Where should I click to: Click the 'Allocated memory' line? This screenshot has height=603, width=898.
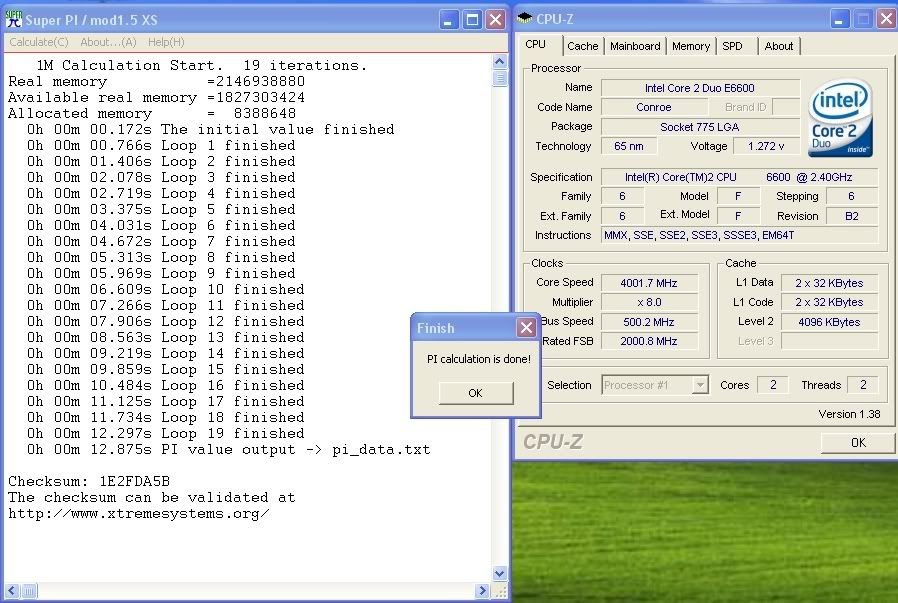coord(152,113)
